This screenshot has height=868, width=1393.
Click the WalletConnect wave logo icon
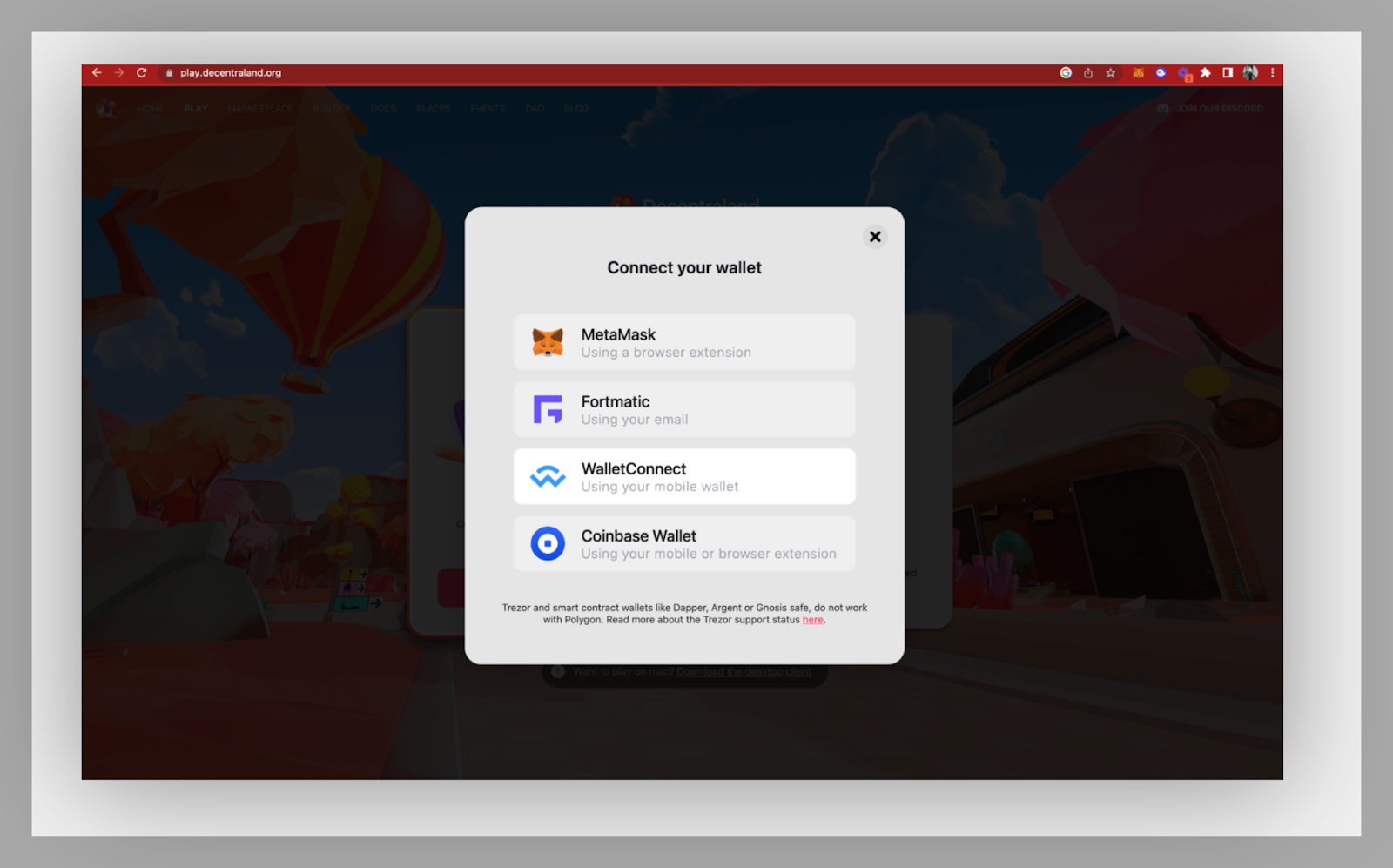(548, 476)
